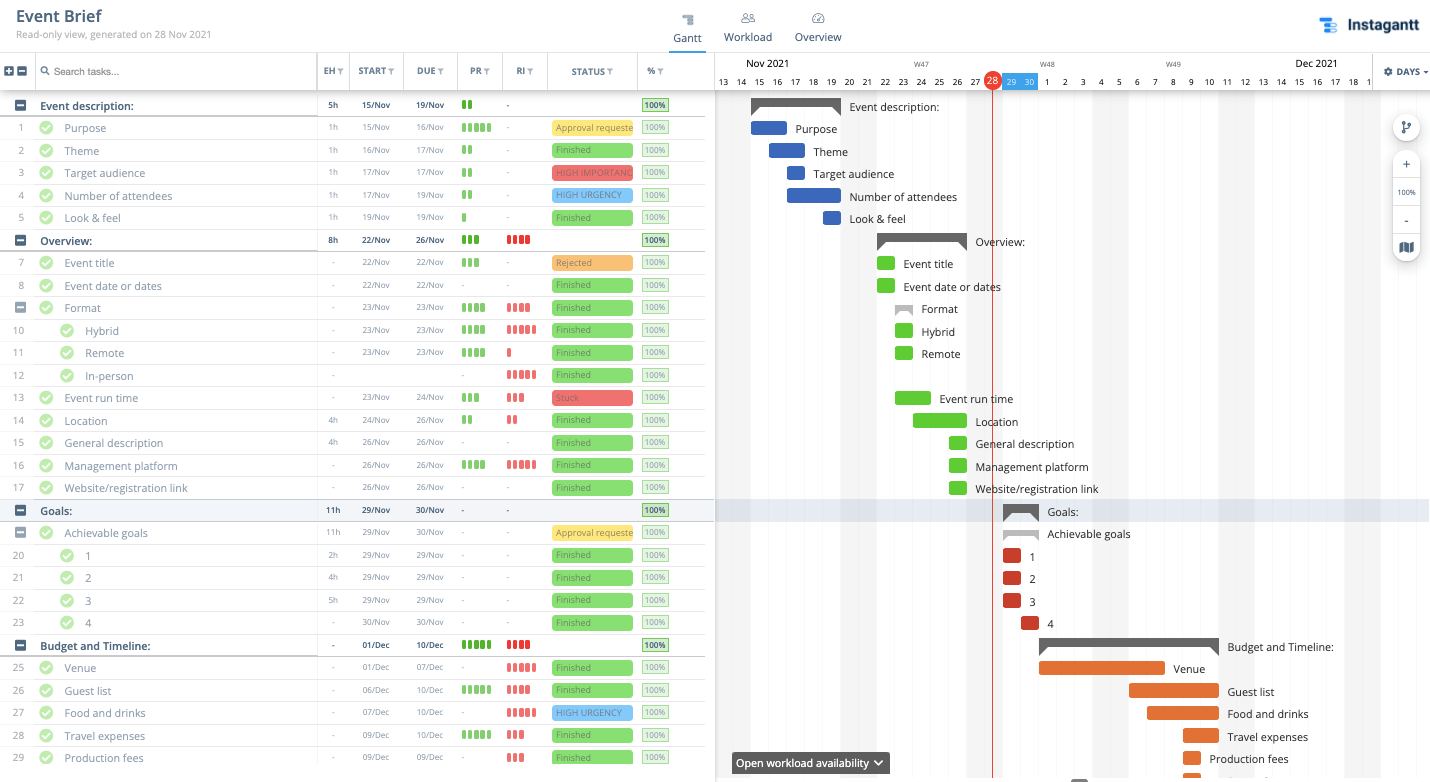Toggle the Hybrid subtask completion check
This screenshot has height=782, width=1430.
click(66, 331)
